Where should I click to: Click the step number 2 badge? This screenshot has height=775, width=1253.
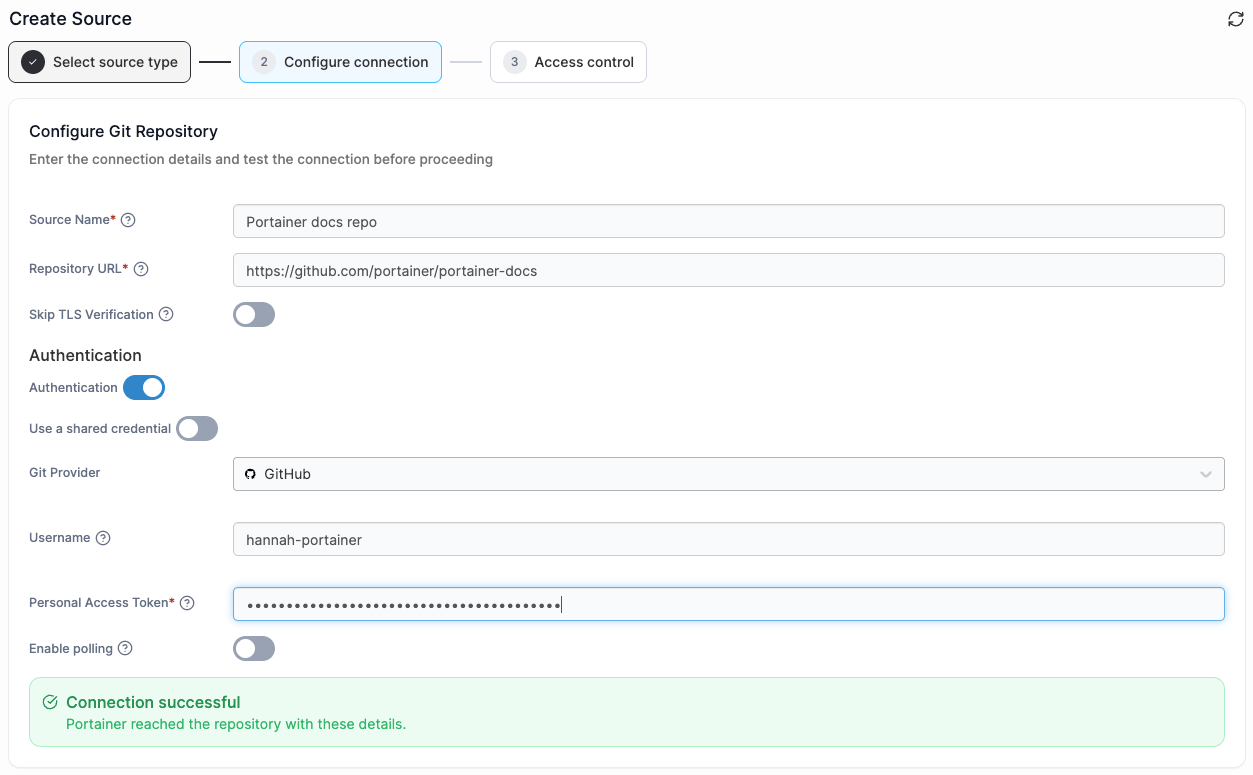click(x=263, y=62)
